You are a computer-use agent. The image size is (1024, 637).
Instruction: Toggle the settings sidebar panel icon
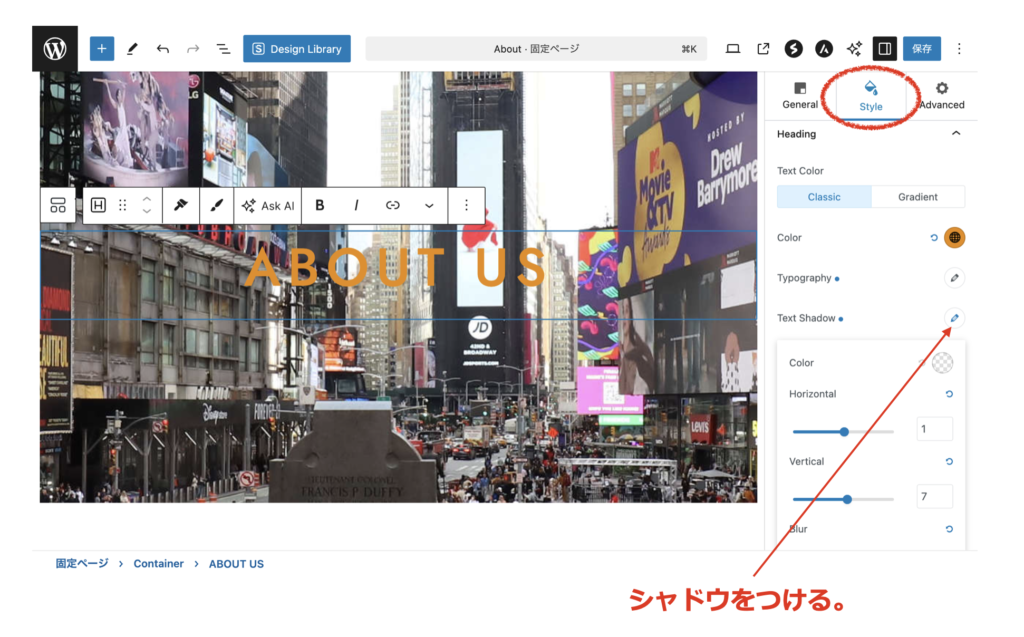884,48
